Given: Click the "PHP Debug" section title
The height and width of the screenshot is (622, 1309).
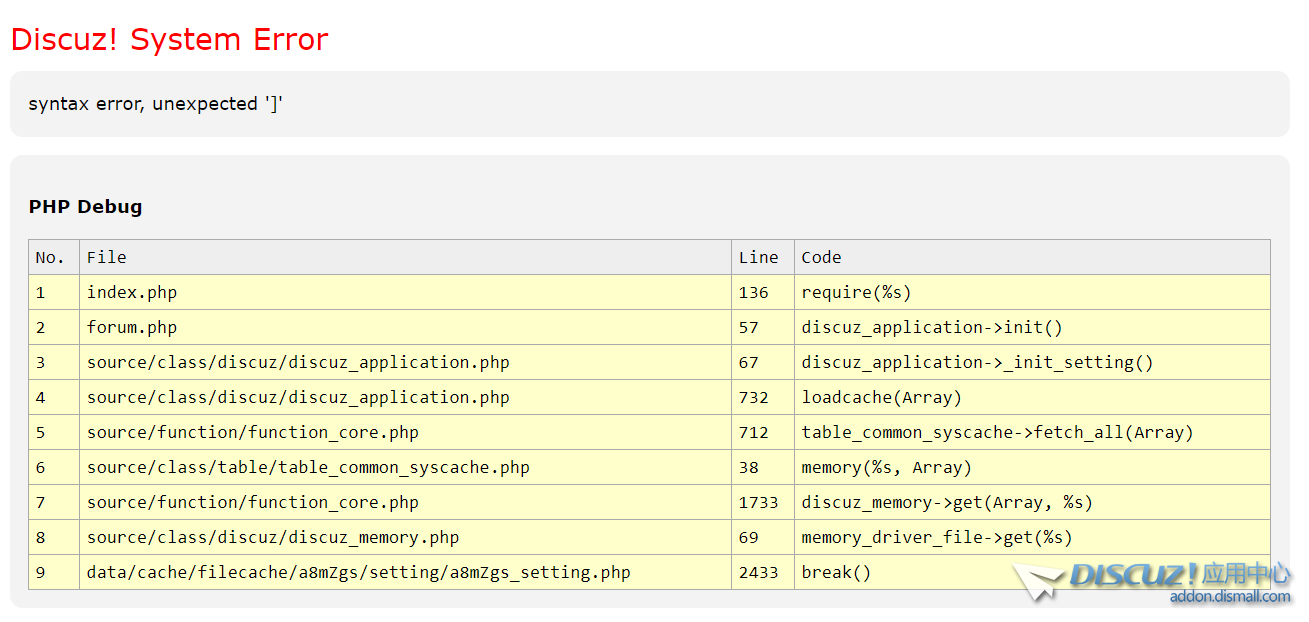Looking at the screenshot, I should click(85, 206).
